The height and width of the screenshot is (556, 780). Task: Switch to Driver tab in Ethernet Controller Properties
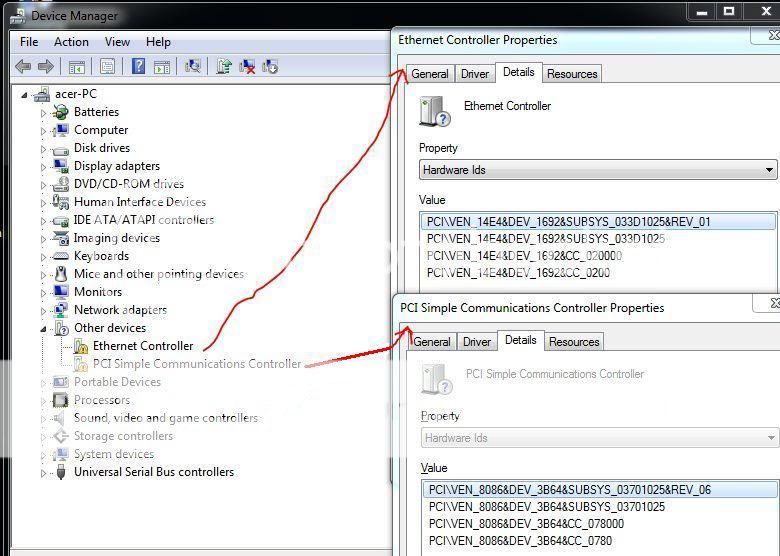(475, 74)
